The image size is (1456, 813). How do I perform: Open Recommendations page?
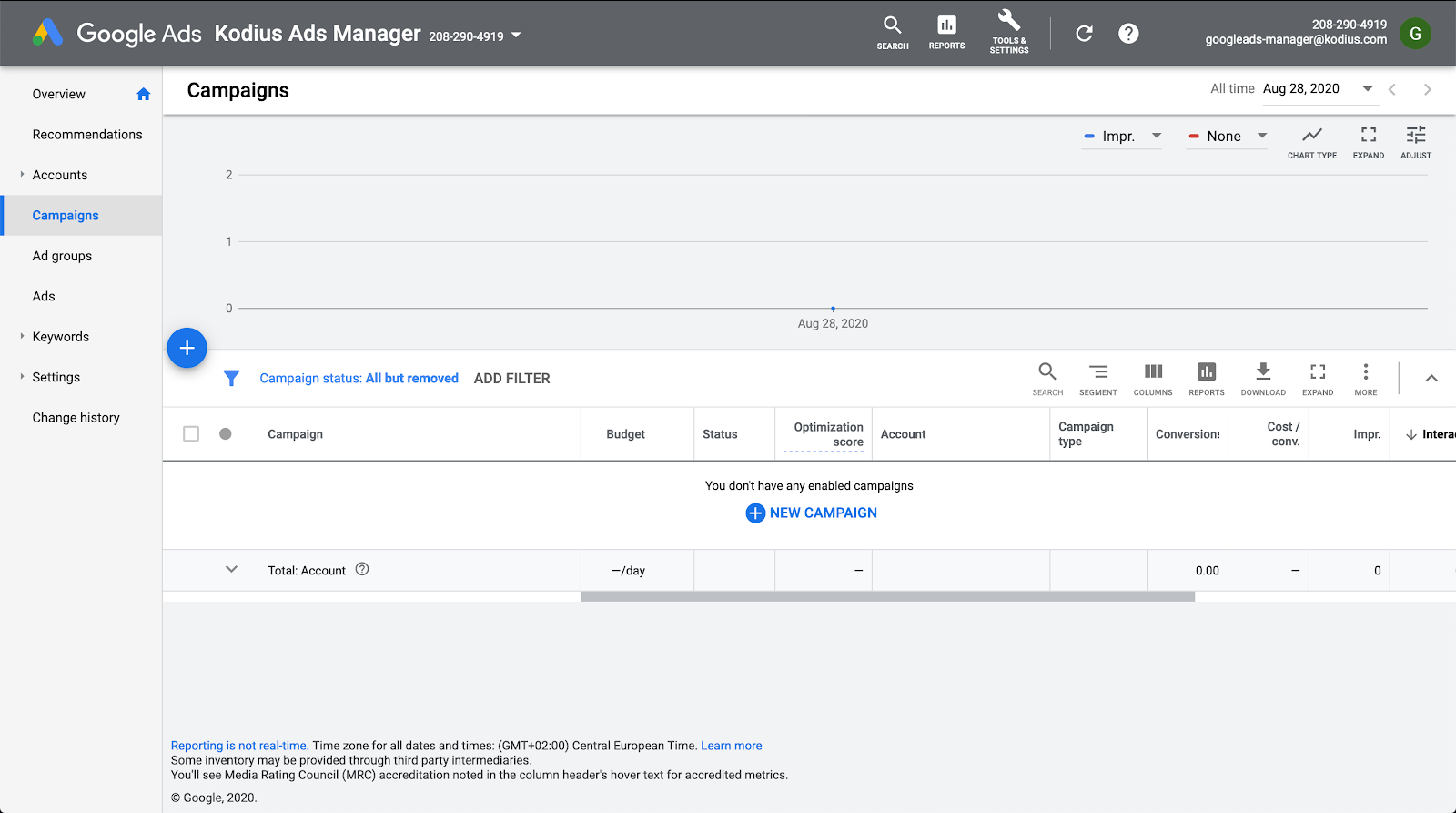coord(87,134)
